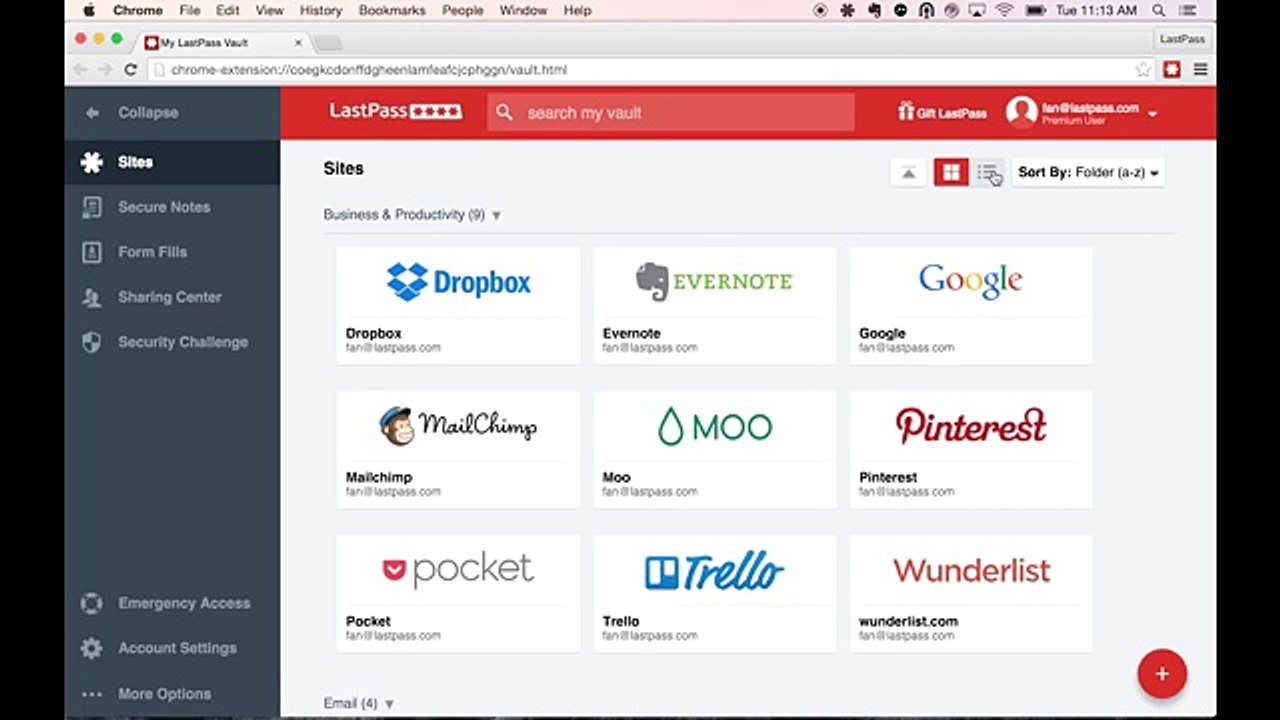
Task: Collapse the LastPass sidebar
Action: point(132,113)
